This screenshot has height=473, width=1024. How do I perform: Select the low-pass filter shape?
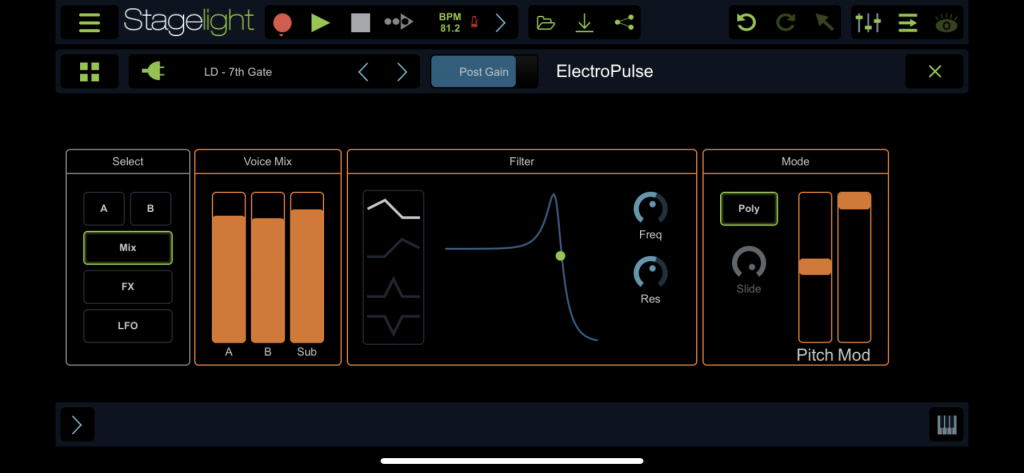coord(394,209)
